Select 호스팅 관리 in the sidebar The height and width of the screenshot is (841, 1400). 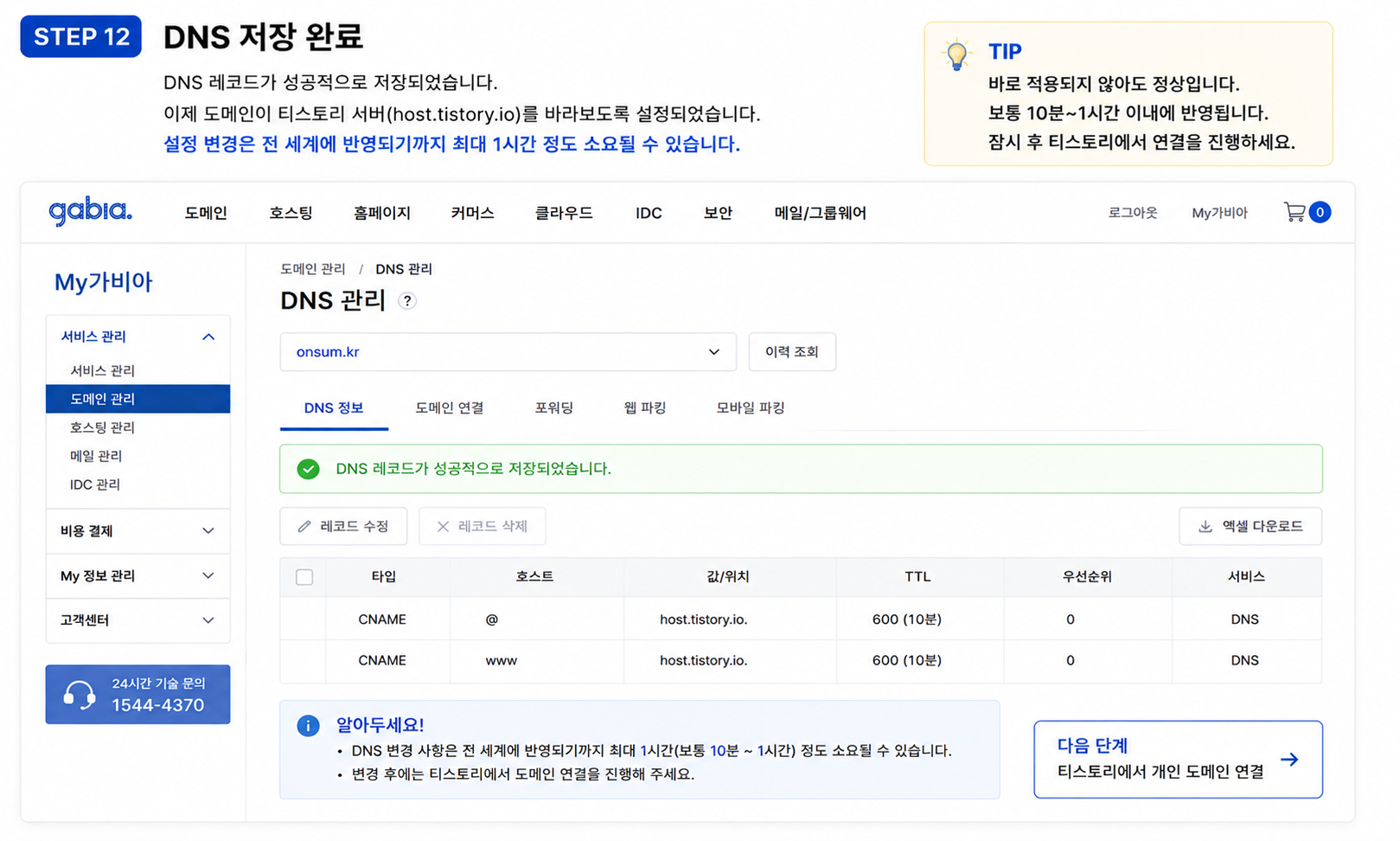pyautogui.click(x=103, y=427)
